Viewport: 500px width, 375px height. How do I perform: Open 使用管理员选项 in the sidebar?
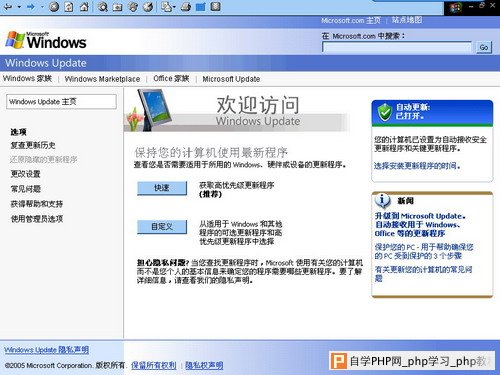(x=37, y=219)
